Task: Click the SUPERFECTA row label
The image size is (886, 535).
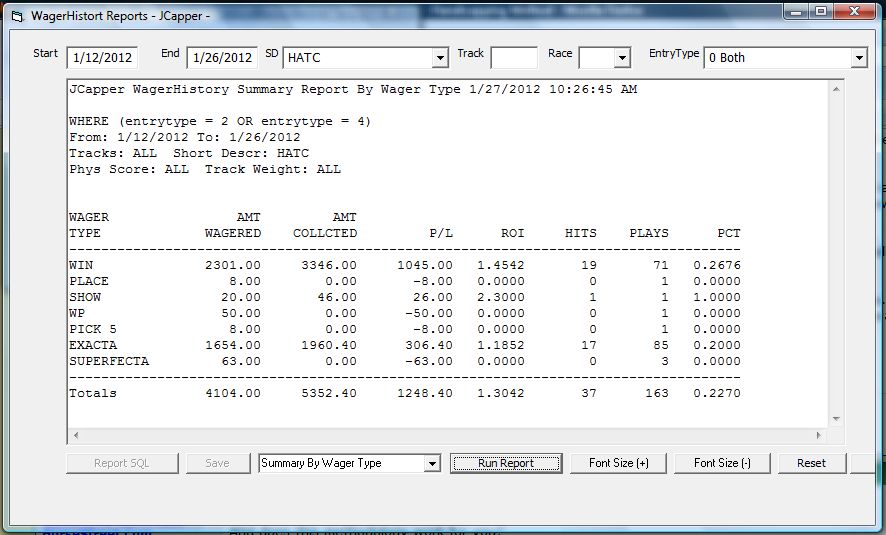Action: coord(109,361)
